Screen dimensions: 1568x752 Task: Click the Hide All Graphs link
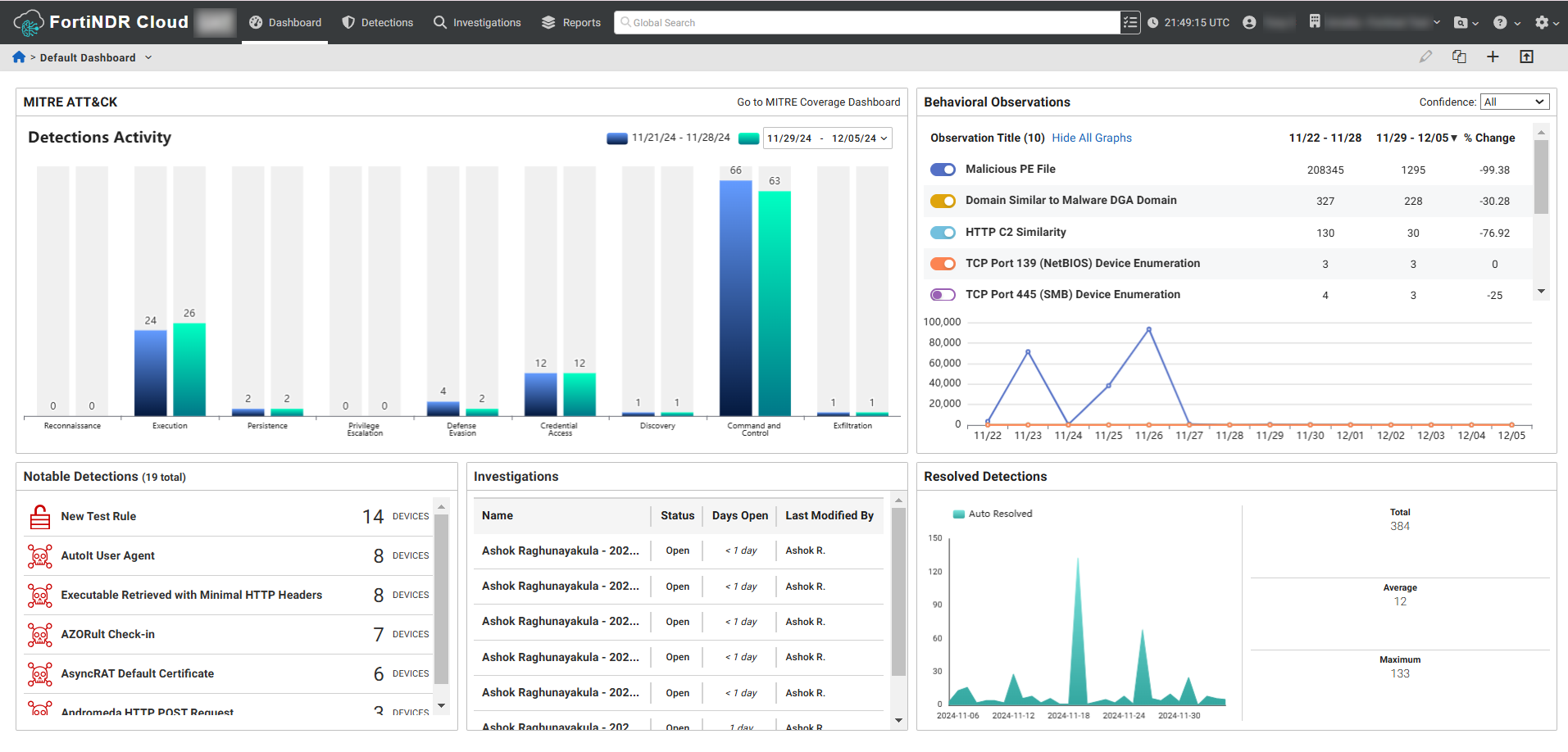click(1092, 138)
